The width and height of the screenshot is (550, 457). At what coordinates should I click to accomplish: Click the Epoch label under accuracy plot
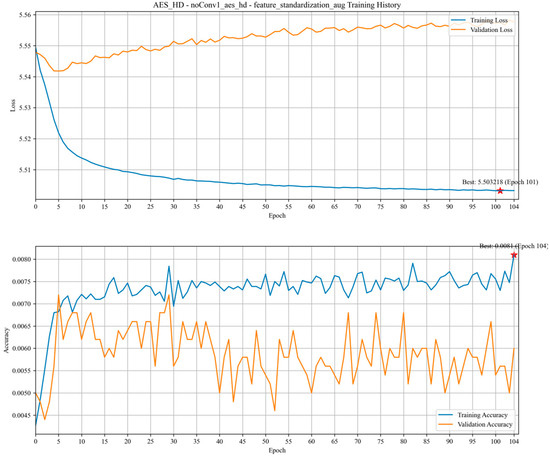coord(277,450)
